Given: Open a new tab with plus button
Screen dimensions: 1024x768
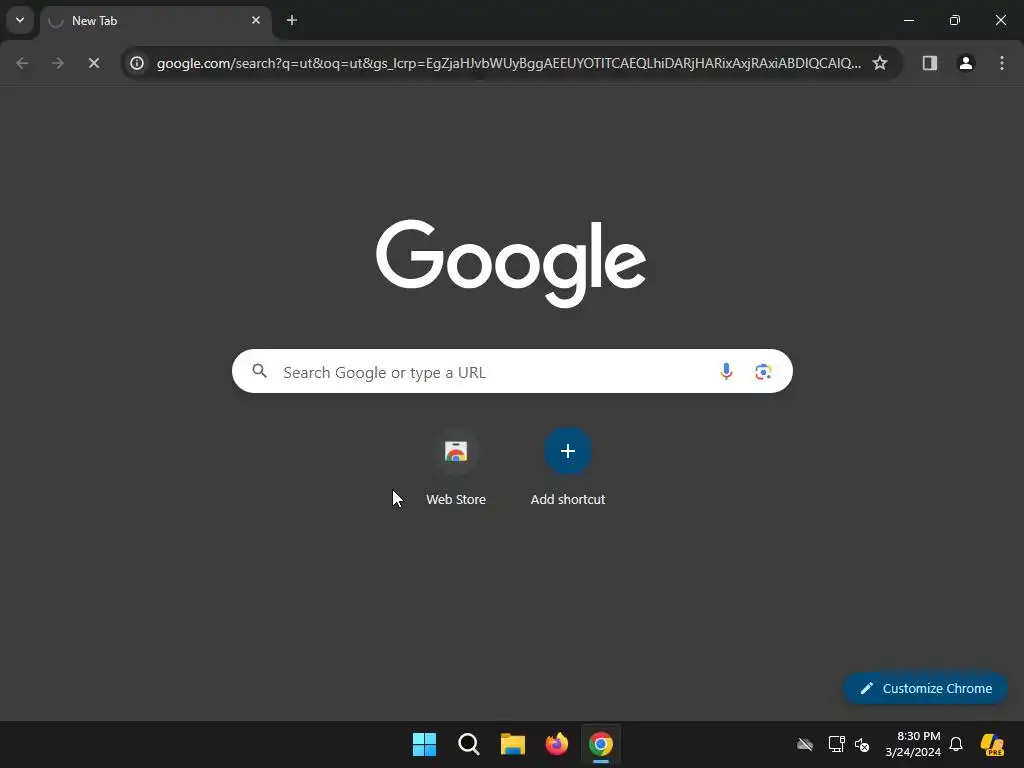Looking at the screenshot, I should tap(292, 20).
